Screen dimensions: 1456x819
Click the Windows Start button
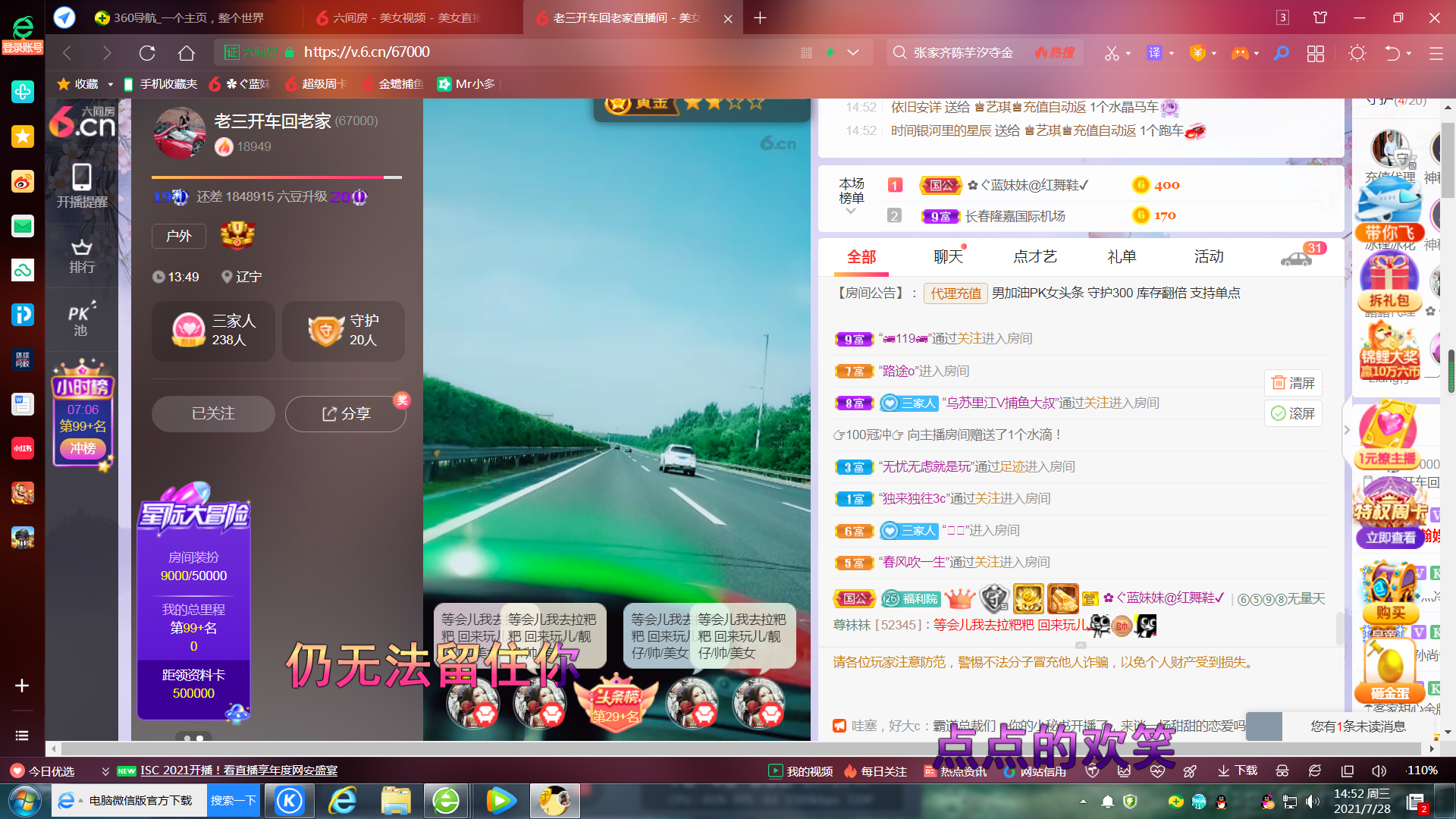(25, 801)
